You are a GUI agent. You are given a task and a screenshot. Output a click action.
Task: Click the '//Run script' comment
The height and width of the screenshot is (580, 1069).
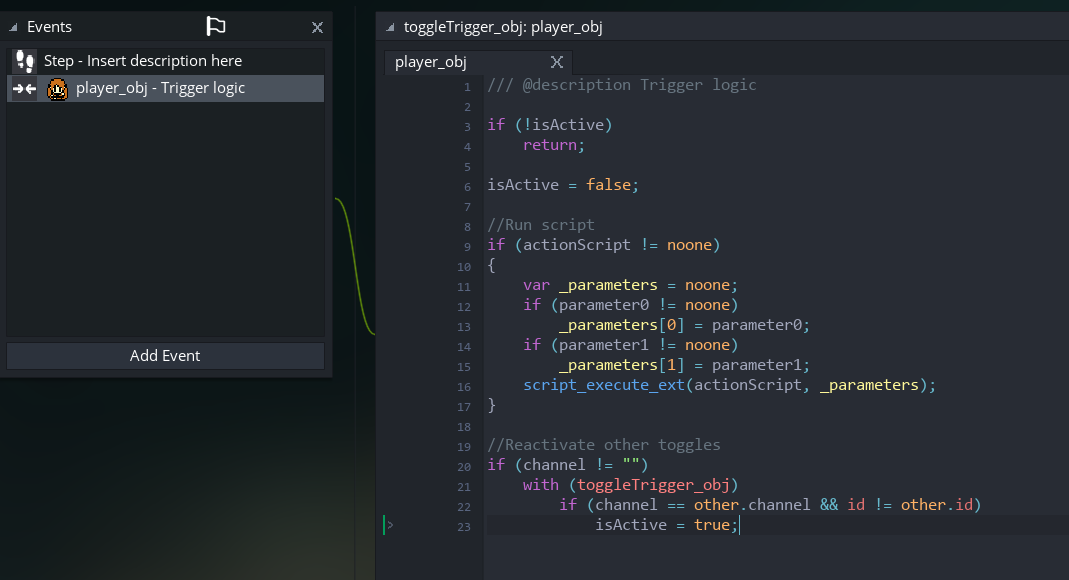pyautogui.click(x=541, y=225)
